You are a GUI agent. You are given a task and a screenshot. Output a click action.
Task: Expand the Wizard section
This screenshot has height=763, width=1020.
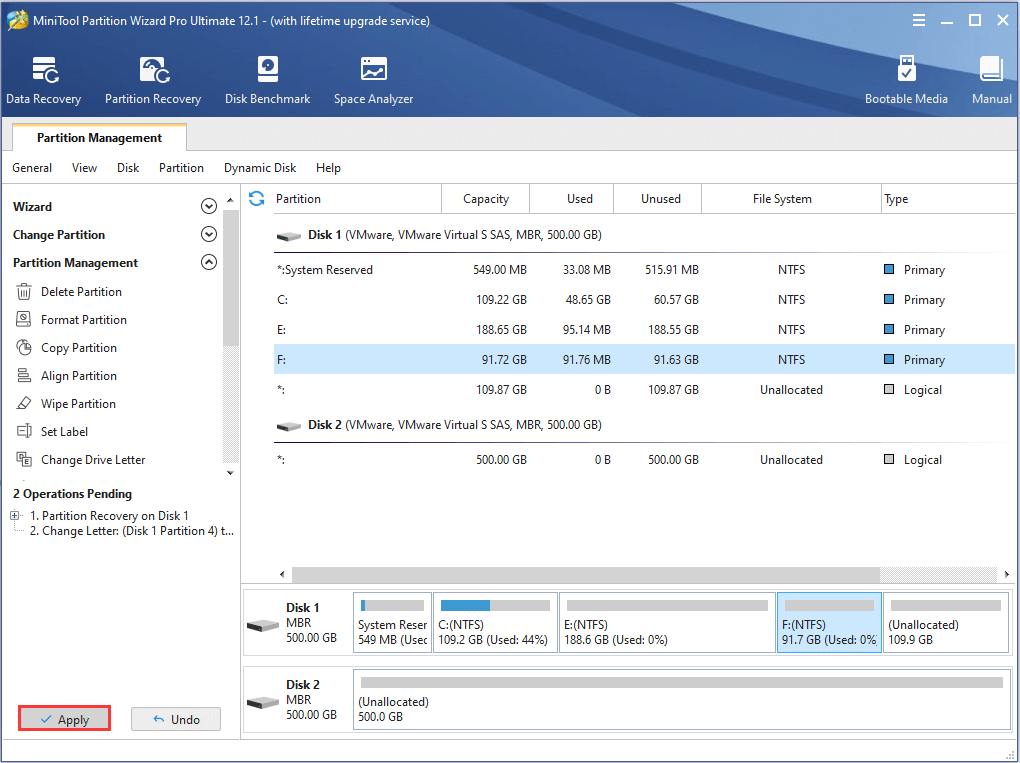[x=209, y=206]
